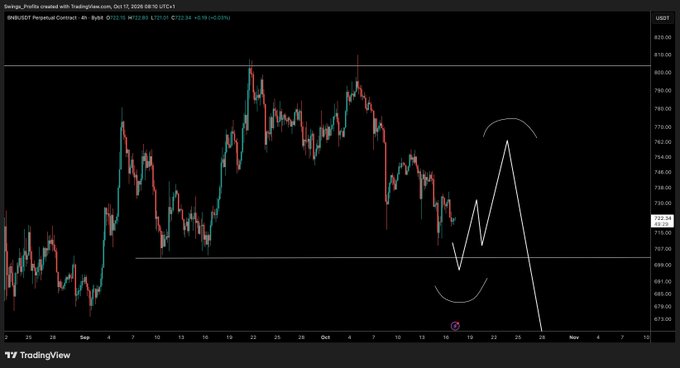
Task: Click the current price label with countdown
Action: [662, 221]
